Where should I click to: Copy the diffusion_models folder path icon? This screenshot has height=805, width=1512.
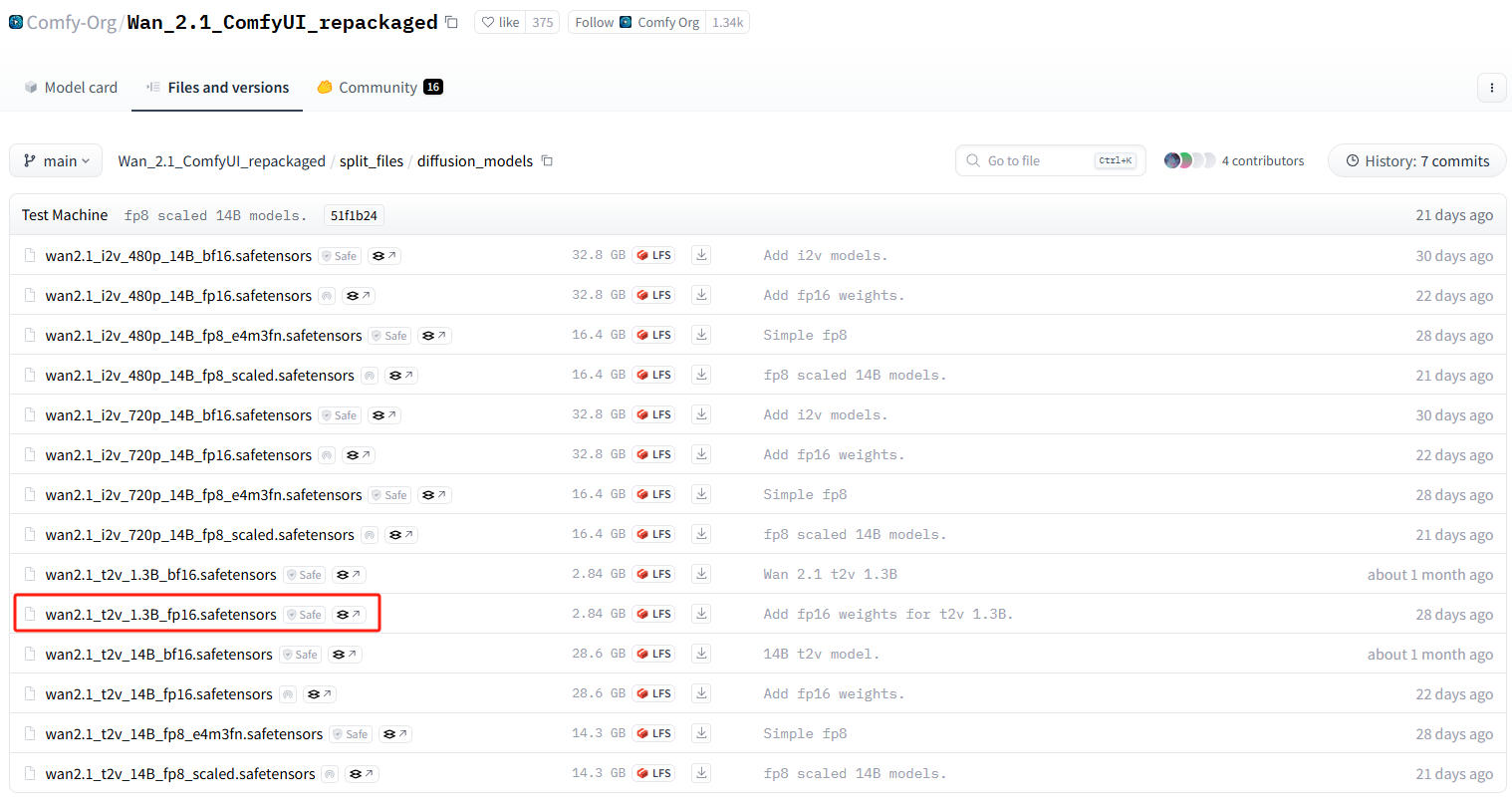coord(547,160)
